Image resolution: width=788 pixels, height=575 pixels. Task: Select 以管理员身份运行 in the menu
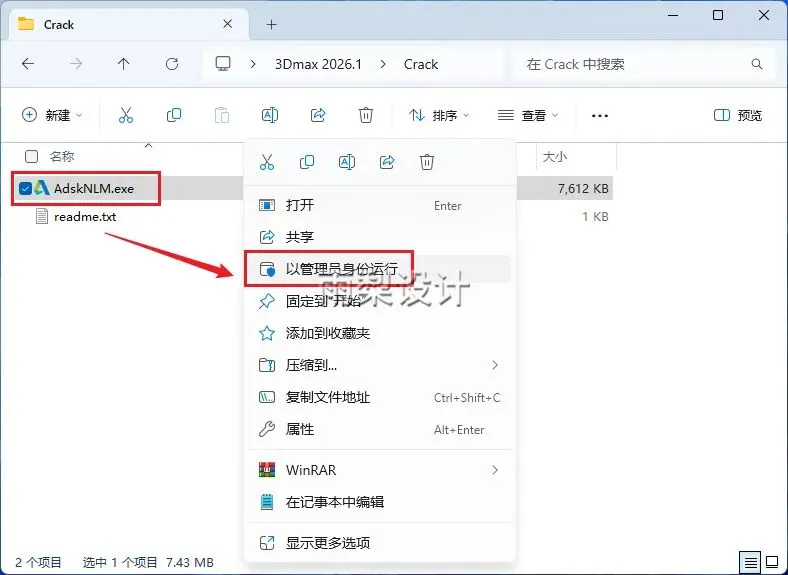pos(379,269)
